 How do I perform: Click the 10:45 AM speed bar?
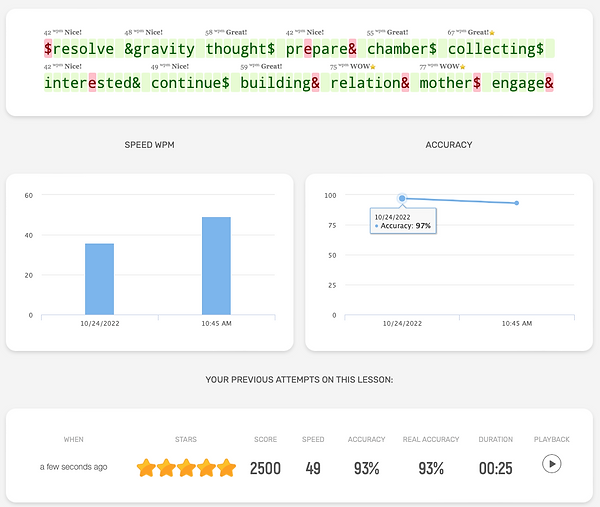click(216, 266)
